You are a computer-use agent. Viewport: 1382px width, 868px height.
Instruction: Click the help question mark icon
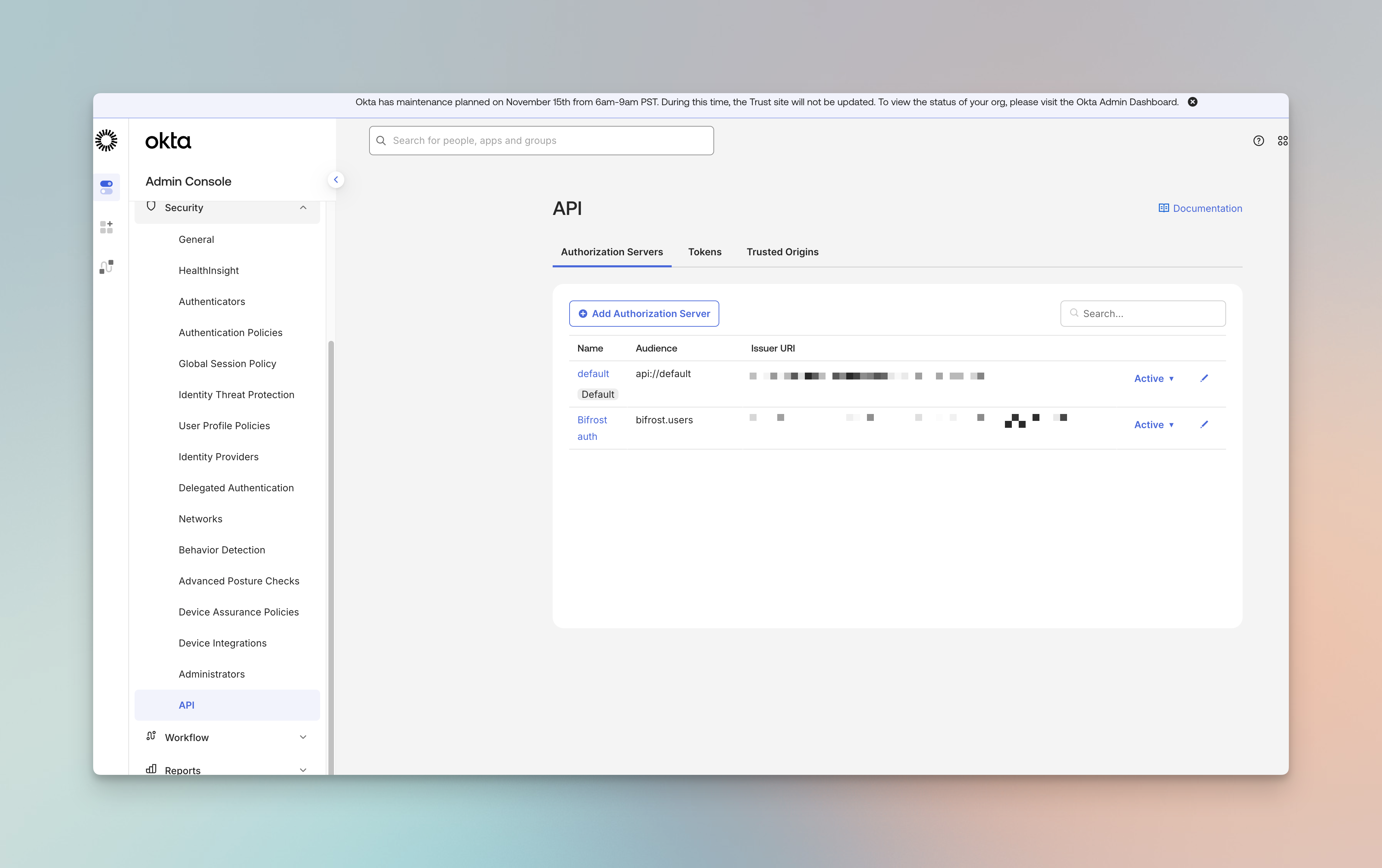coord(1258,141)
